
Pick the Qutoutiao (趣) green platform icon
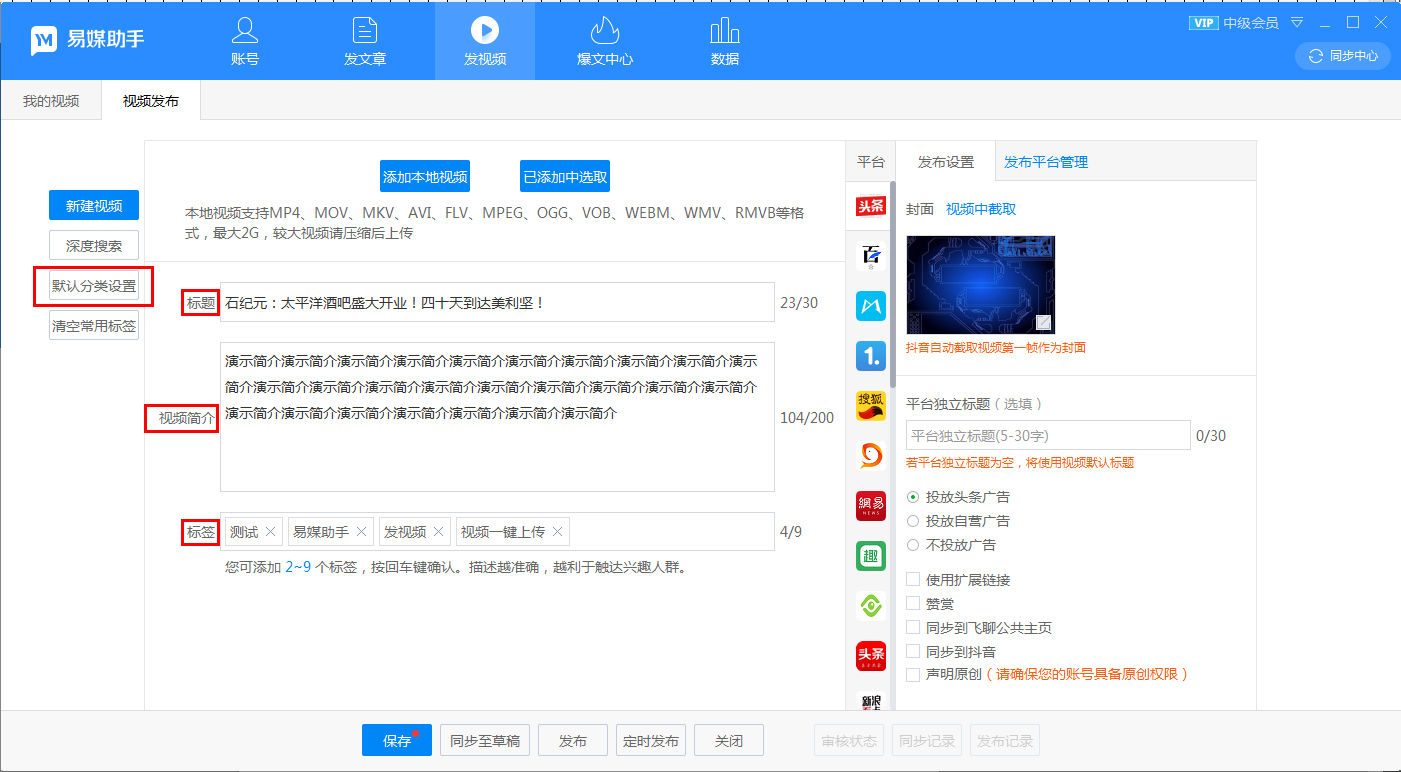click(x=870, y=556)
